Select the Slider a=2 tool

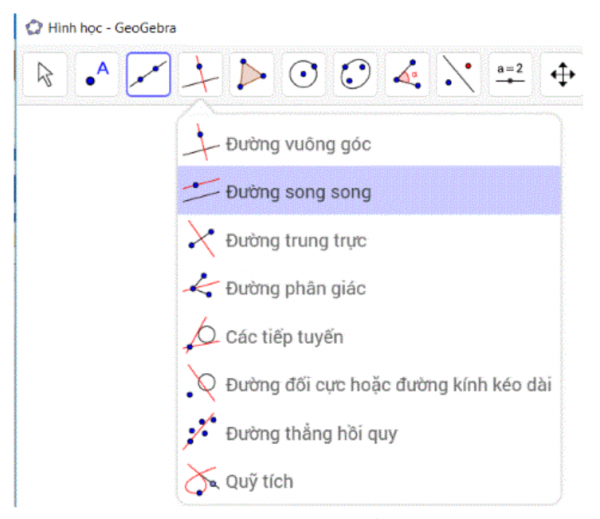510,74
